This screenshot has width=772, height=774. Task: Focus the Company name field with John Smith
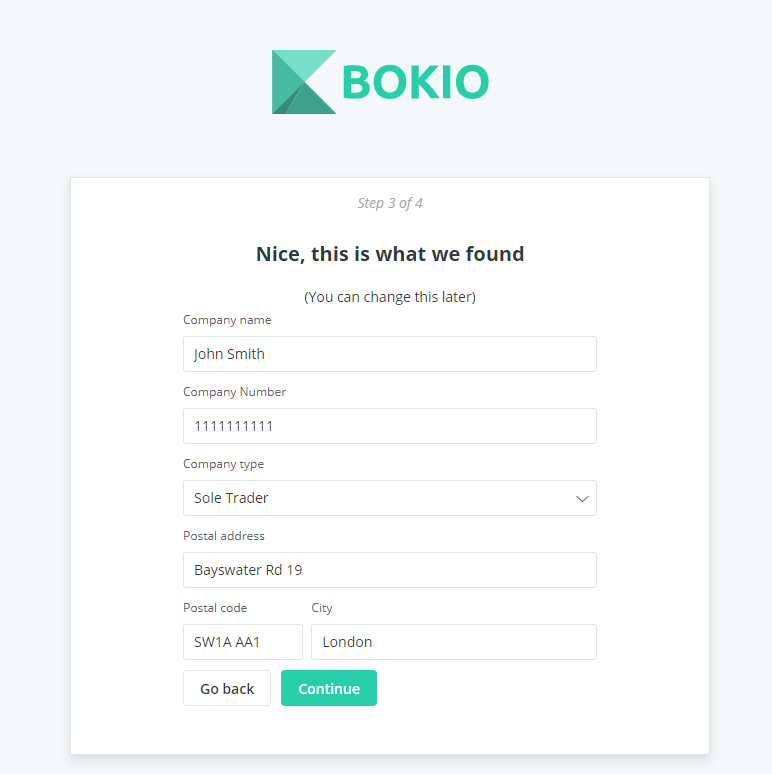point(390,354)
